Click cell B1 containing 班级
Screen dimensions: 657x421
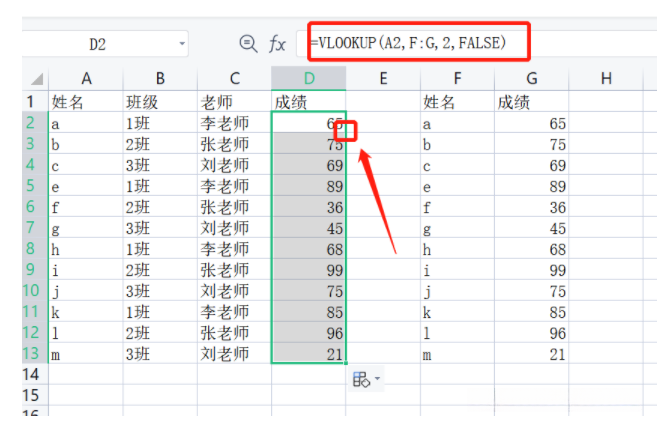point(160,101)
